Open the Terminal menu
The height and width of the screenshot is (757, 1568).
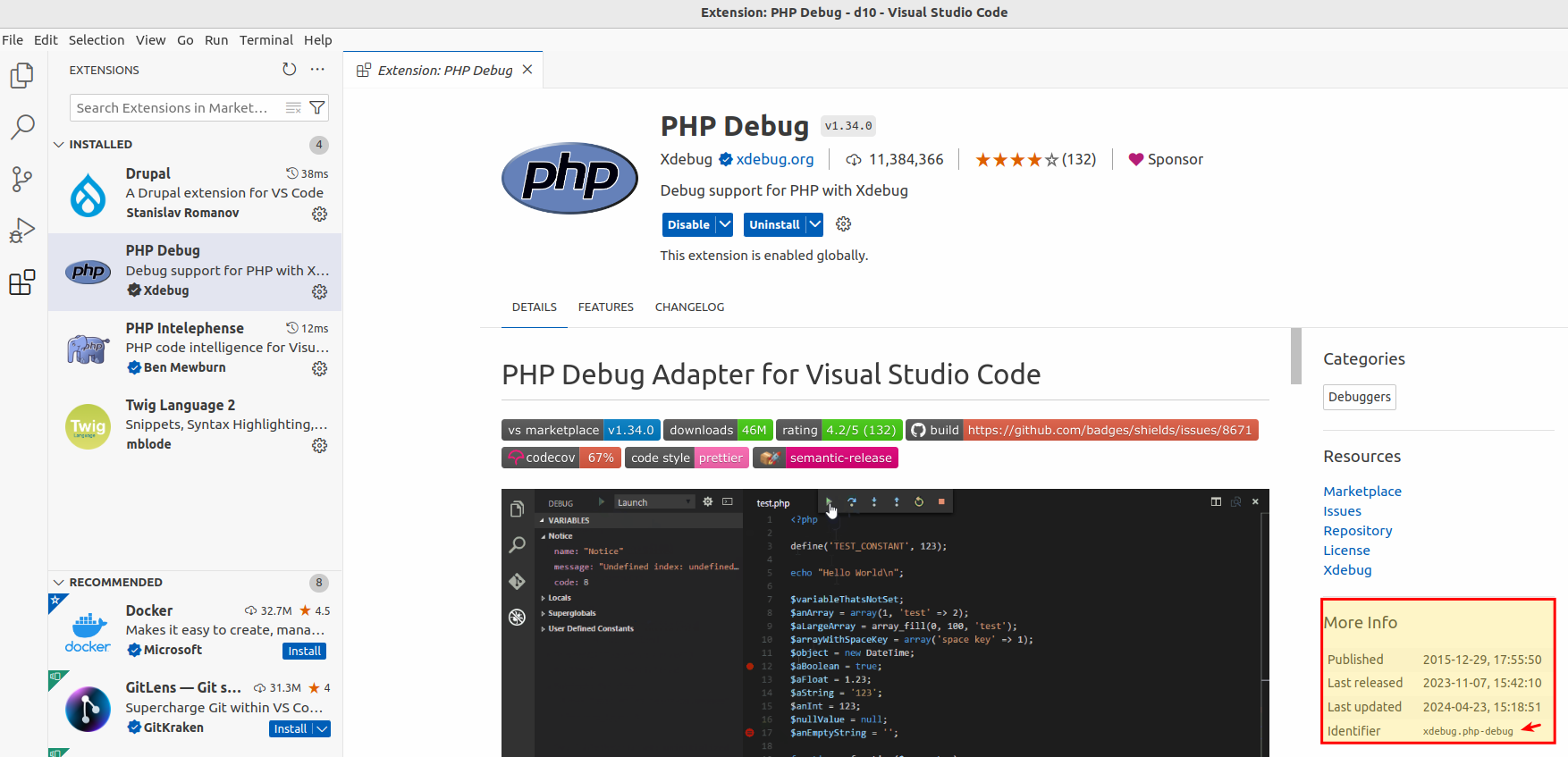[x=266, y=40]
